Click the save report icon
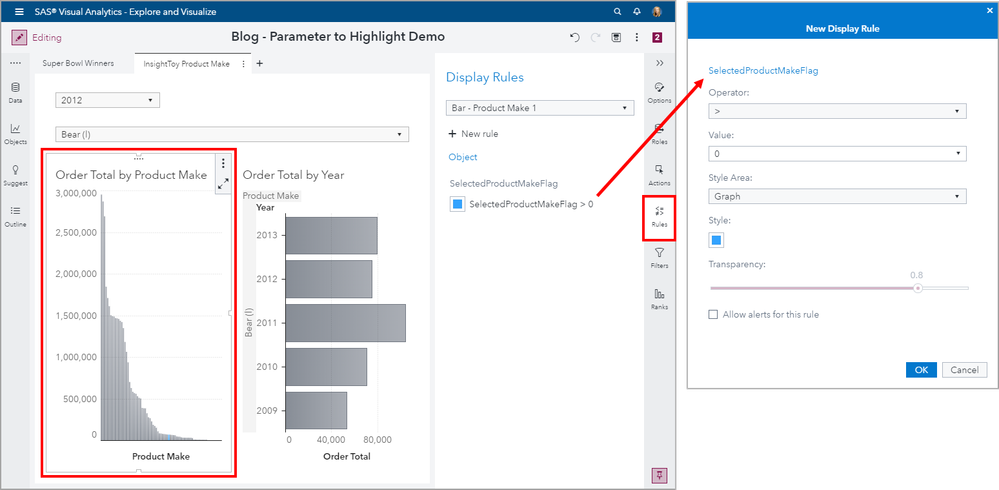 point(616,38)
